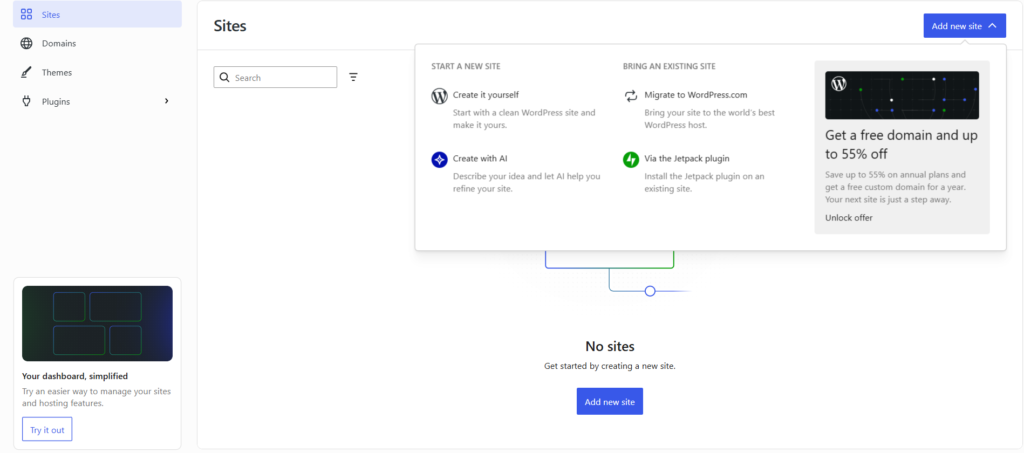
Task: Click the Sites grid icon in sidebar
Action: (x=26, y=15)
